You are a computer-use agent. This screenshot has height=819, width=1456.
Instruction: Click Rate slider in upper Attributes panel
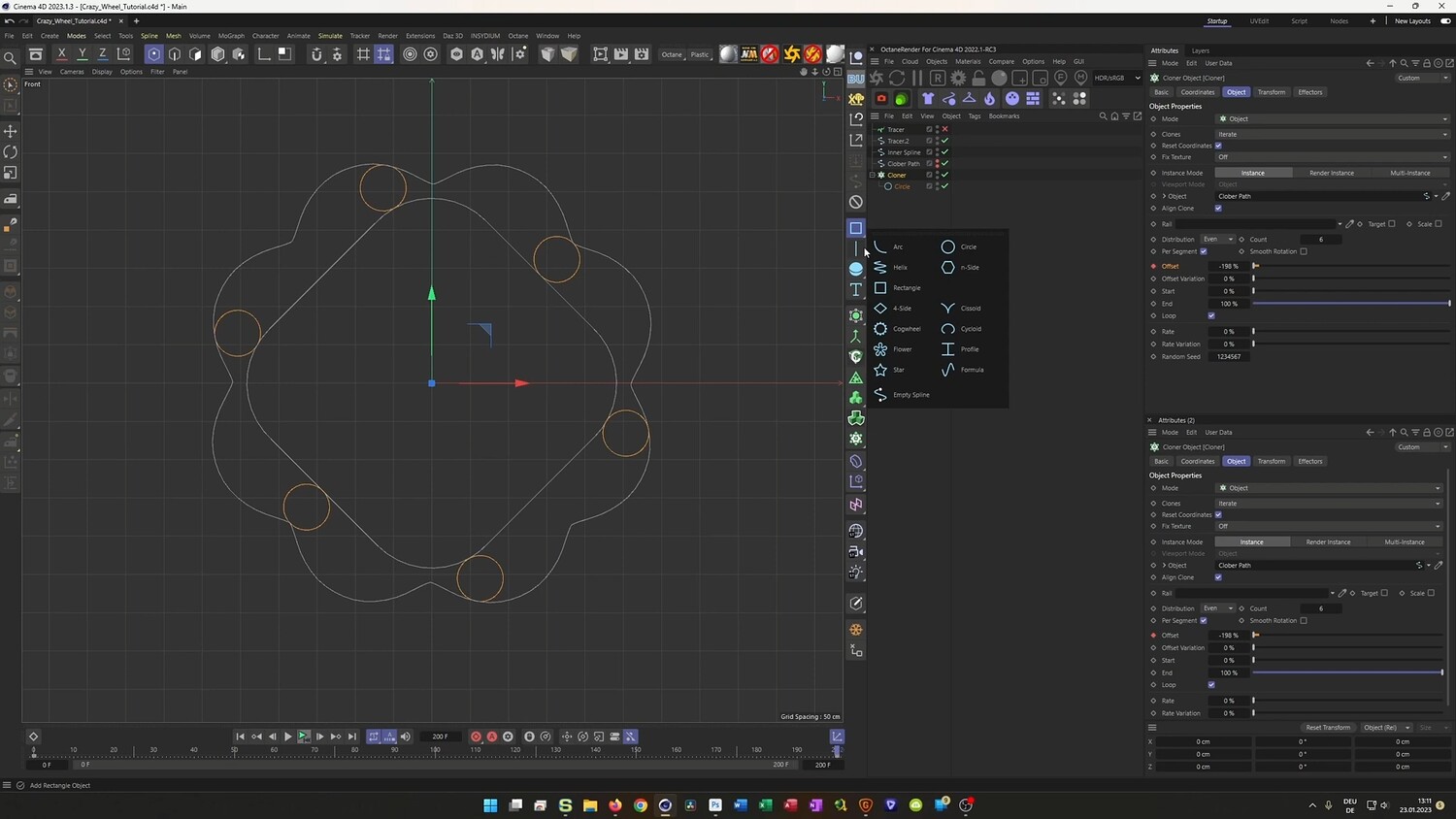click(1351, 331)
